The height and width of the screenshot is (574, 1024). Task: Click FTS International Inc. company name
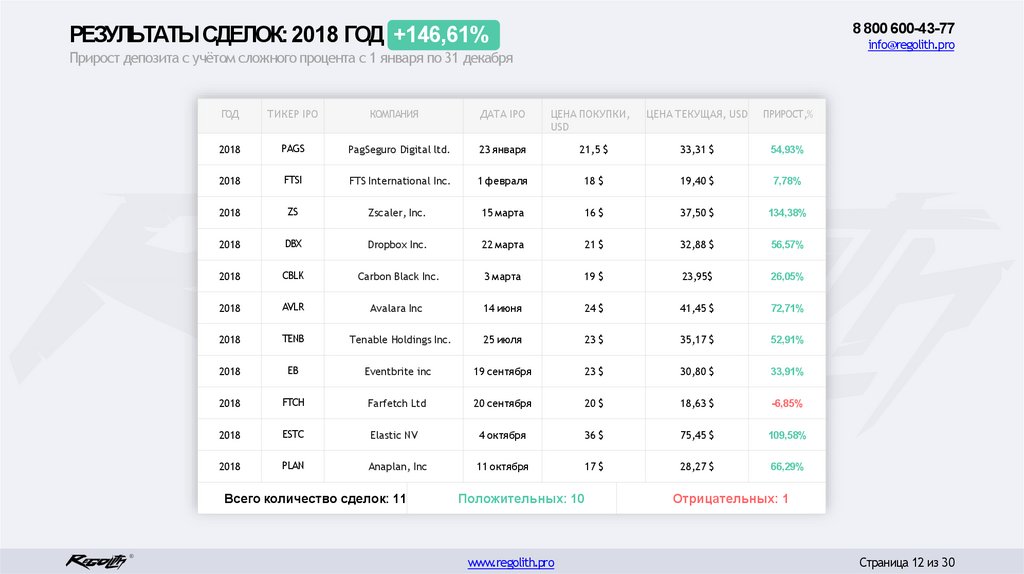pyautogui.click(x=400, y=181)
